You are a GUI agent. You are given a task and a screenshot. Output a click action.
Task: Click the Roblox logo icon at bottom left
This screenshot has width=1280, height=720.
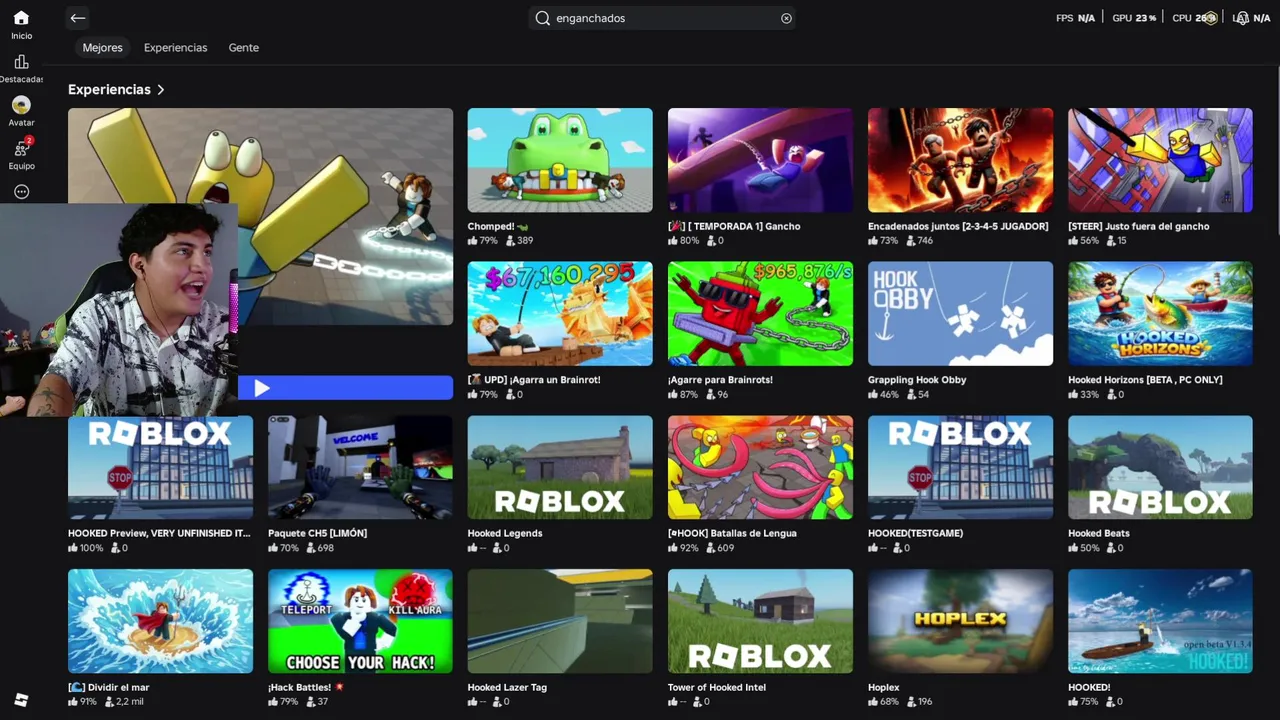tap(21, 699)
